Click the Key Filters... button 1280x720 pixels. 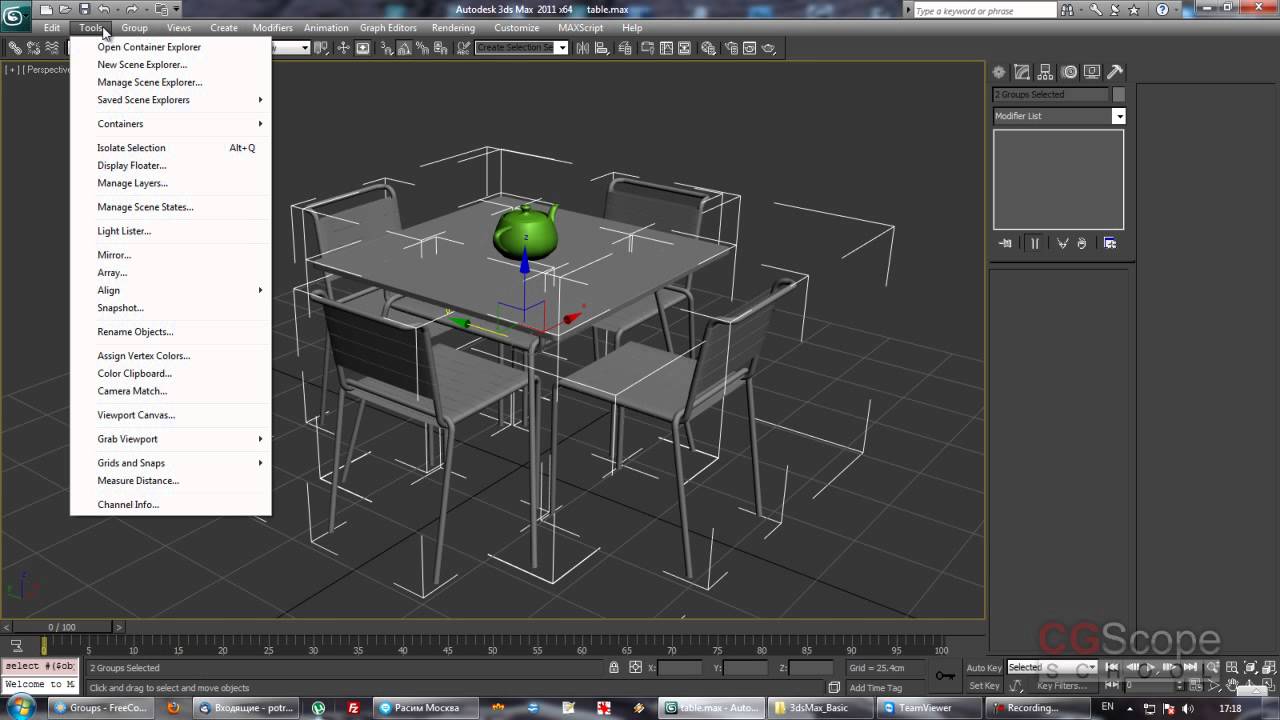click(1061, 686)
